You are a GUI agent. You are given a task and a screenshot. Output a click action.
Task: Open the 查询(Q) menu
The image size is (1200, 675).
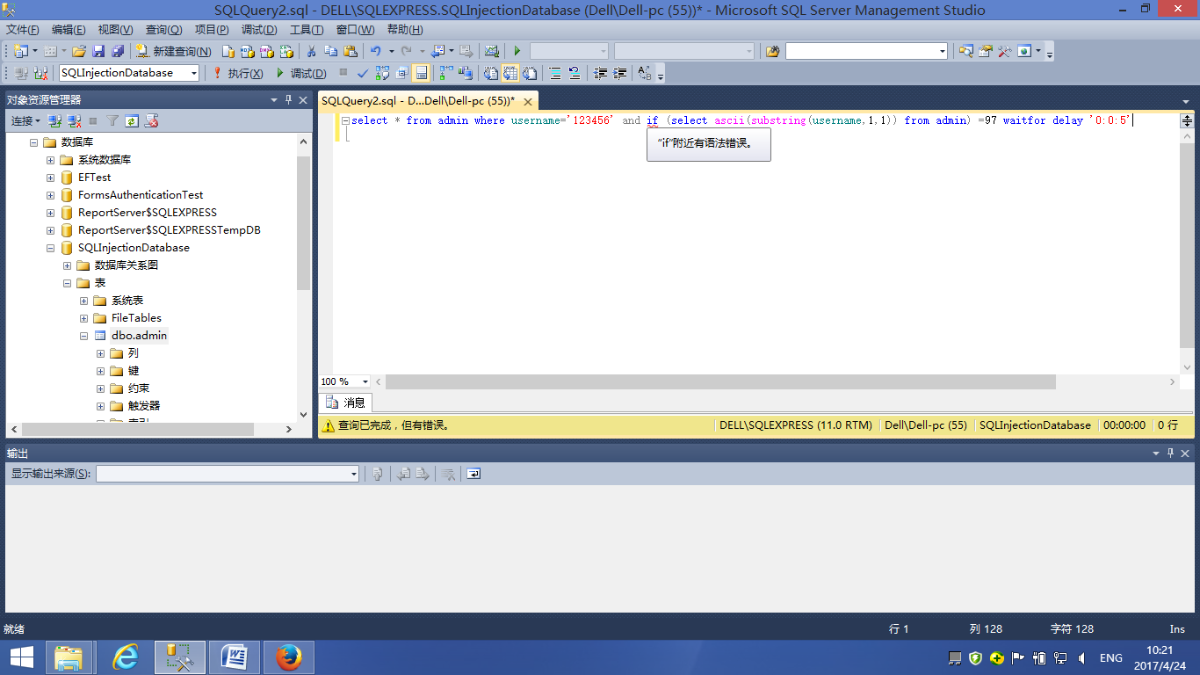(164, 29)
